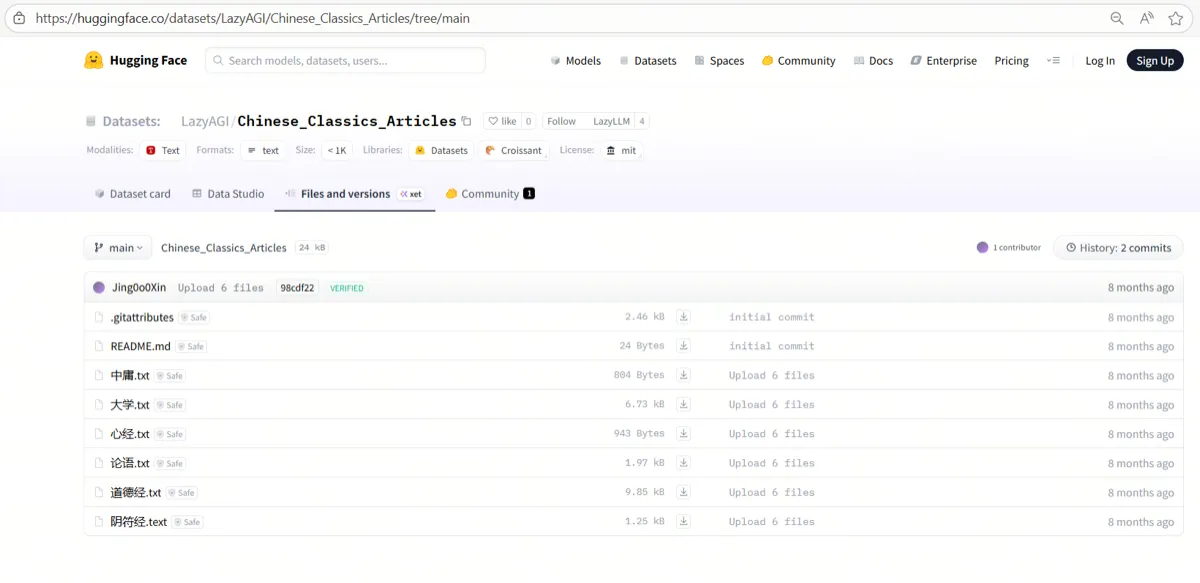Click the Hugging Face logo icon
Screen dimensions: 1200x583
click(x=93, y=60)
